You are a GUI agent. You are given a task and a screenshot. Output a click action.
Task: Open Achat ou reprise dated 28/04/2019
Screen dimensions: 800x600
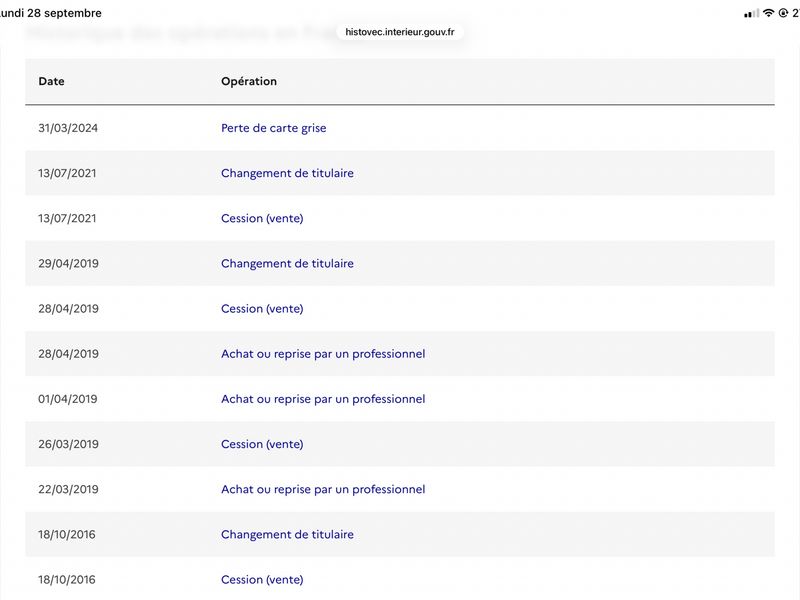pos(323,354)
